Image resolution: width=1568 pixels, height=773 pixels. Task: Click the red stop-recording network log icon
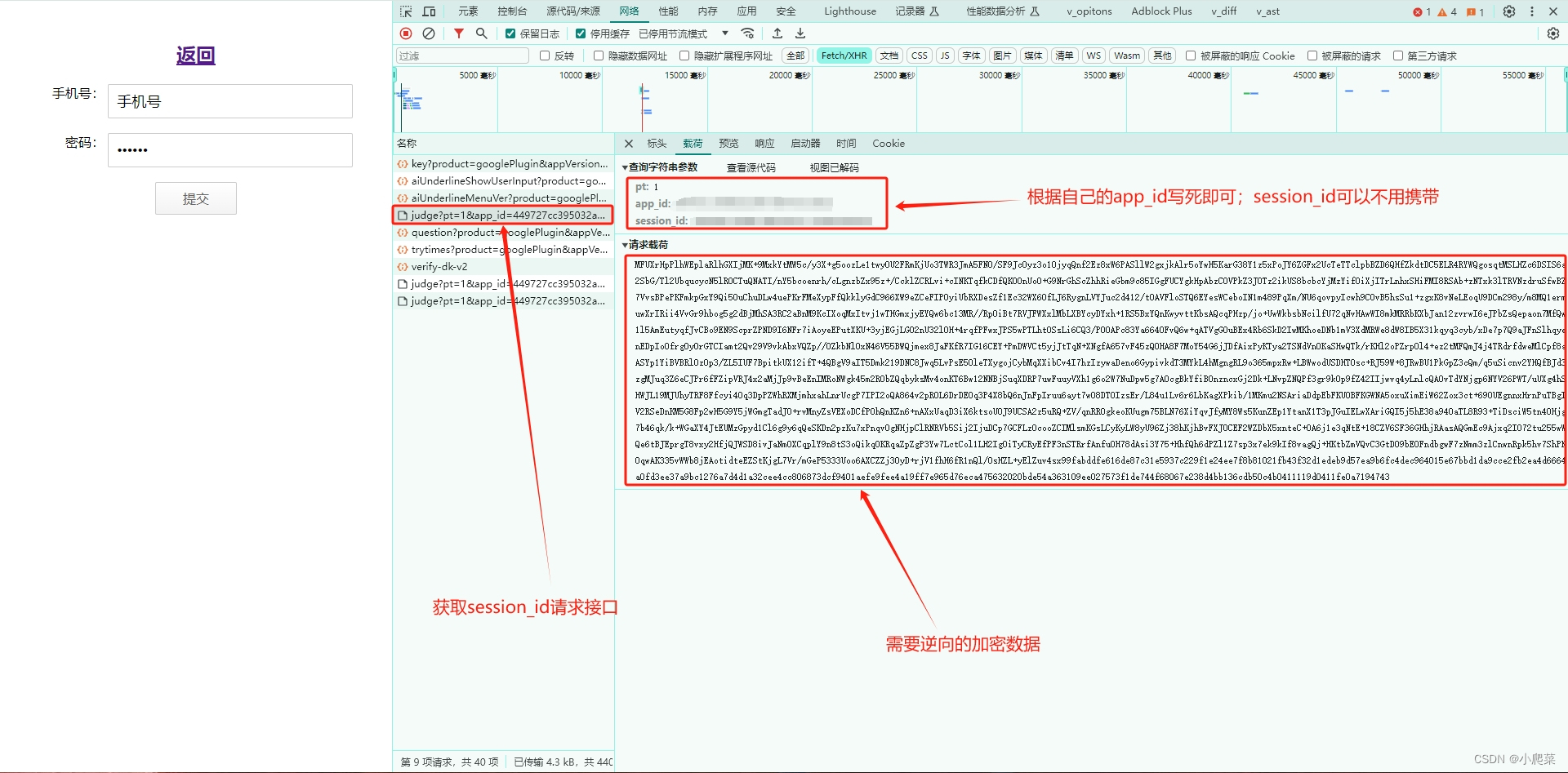pos(406,33)
